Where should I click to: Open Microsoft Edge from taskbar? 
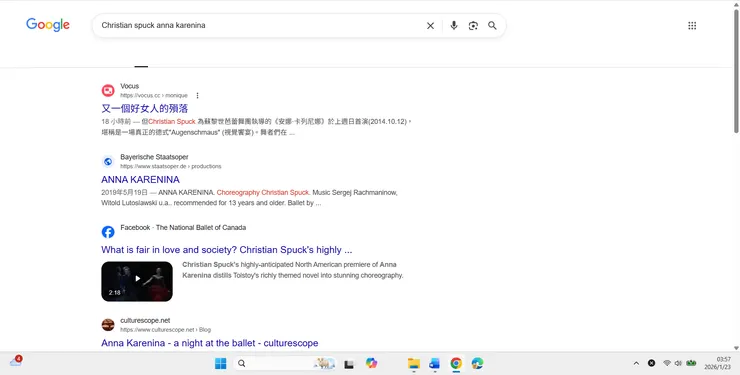477,363
